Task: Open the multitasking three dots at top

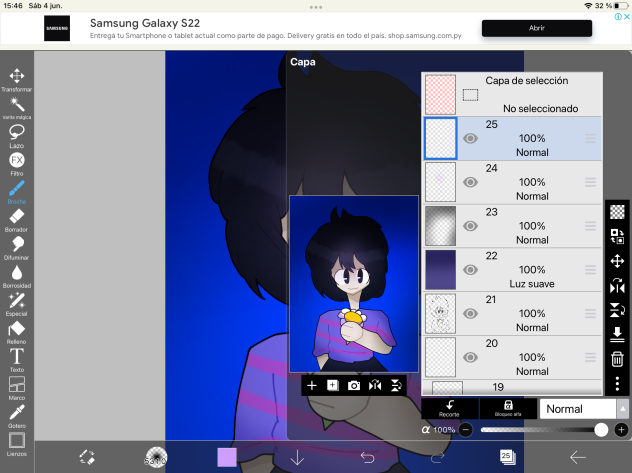Action: 316,7
